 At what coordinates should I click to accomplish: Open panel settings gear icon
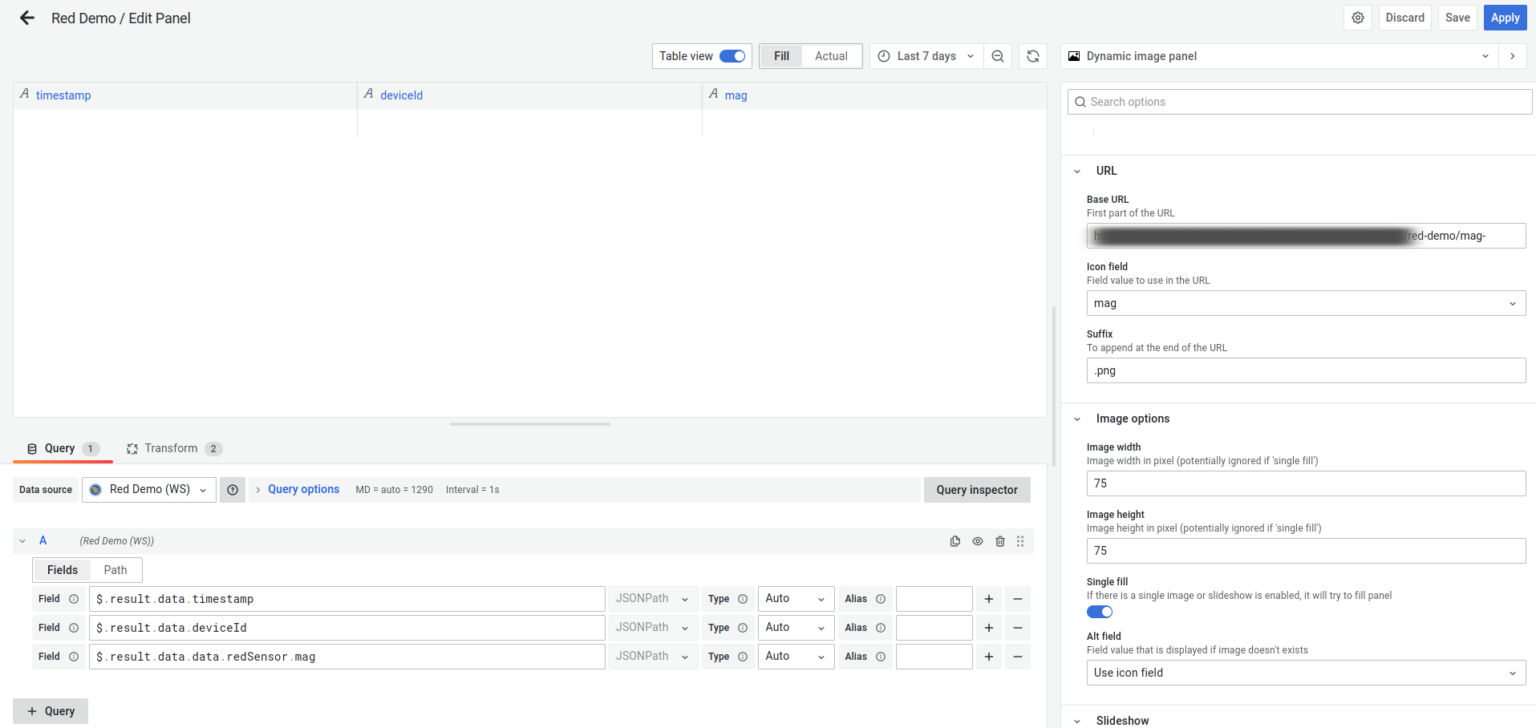pos(1357,18)
